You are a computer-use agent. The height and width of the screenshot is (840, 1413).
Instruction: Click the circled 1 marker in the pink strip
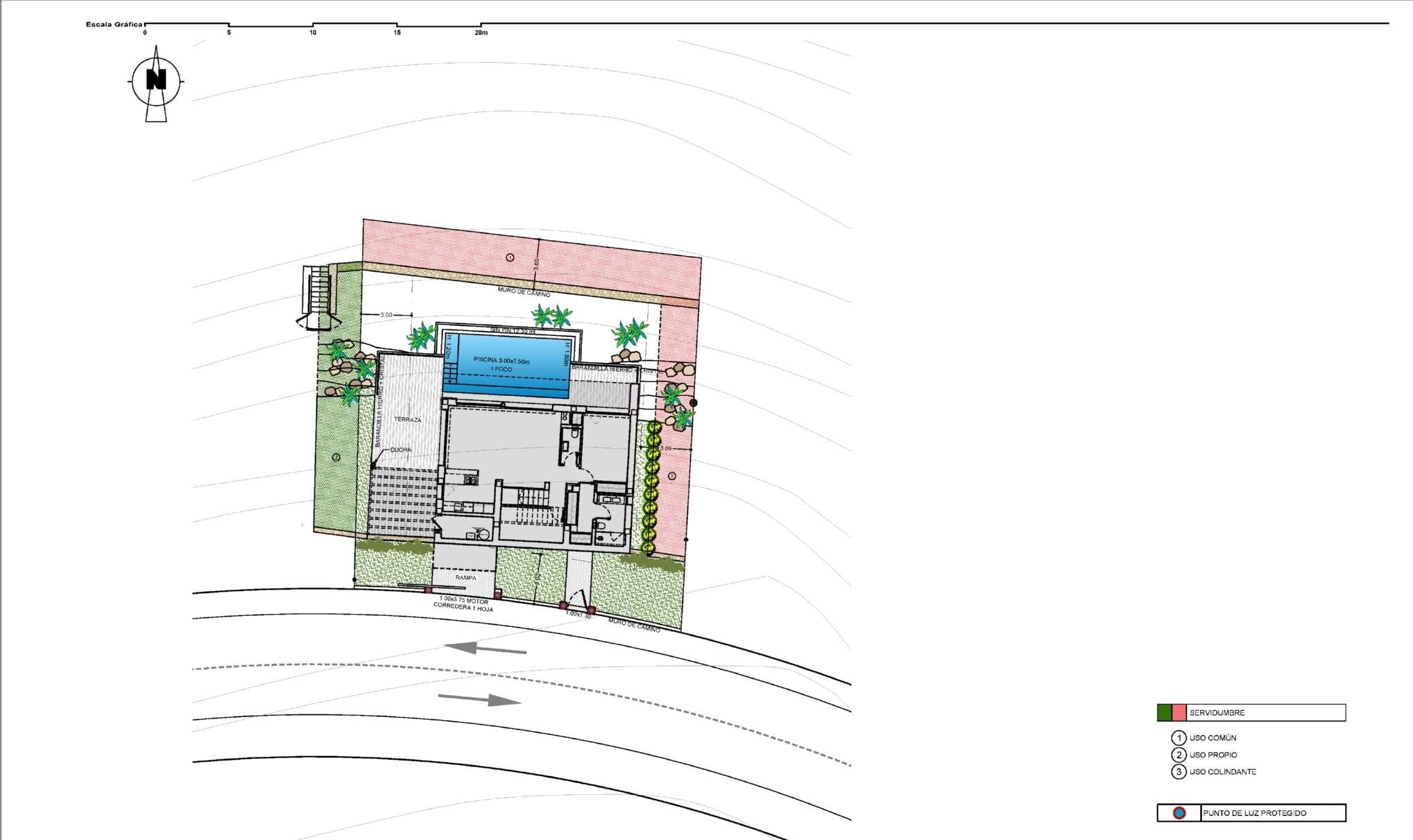coord(510,257)
